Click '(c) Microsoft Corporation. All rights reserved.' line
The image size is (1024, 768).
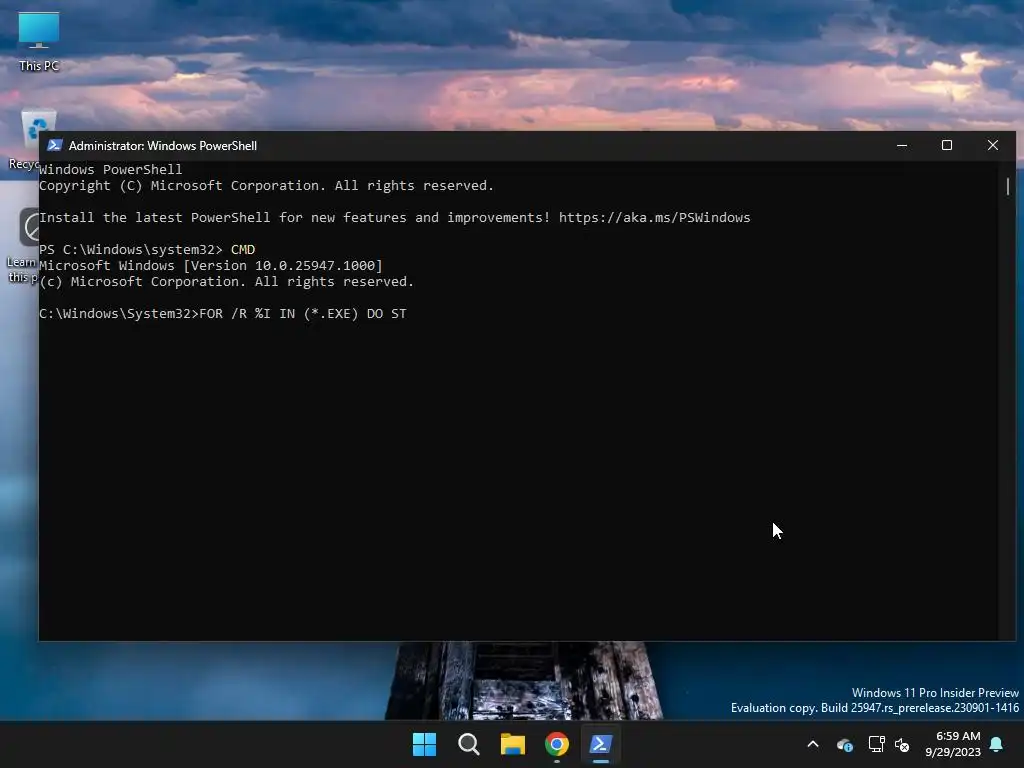coord(227,281)
